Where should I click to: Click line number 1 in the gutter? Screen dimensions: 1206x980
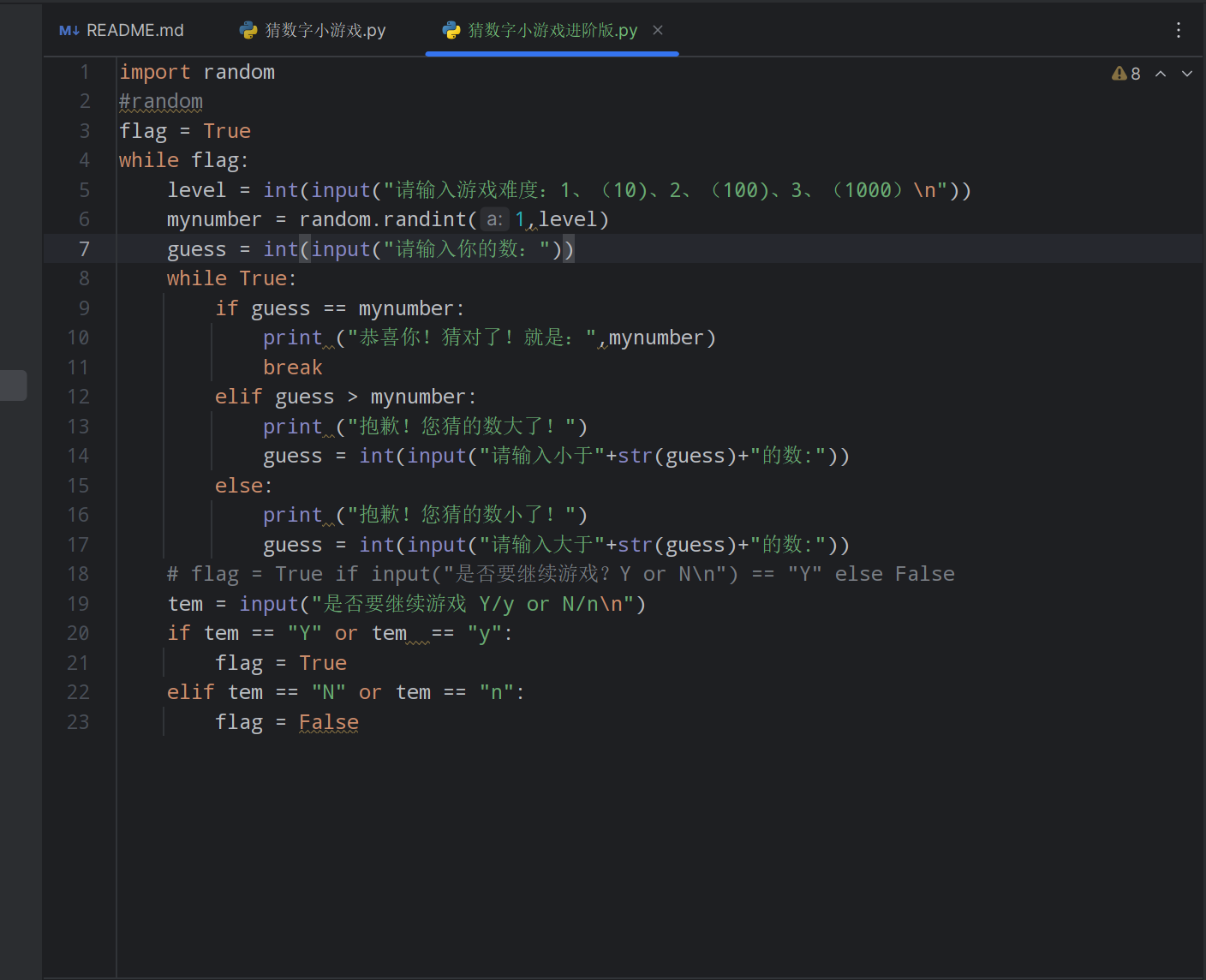(x=84, y=72)
